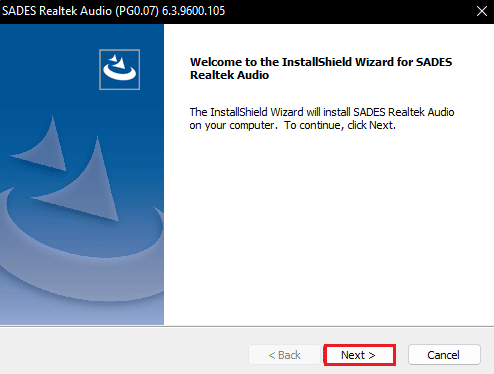This screenshot has width=494, height=374.
Task: Click the version number 6.3.9600.105 in the title bar
Action: [193, 11]
